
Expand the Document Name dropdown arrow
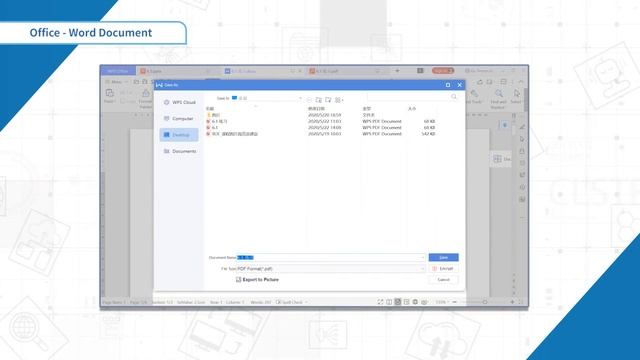point(422,258)
